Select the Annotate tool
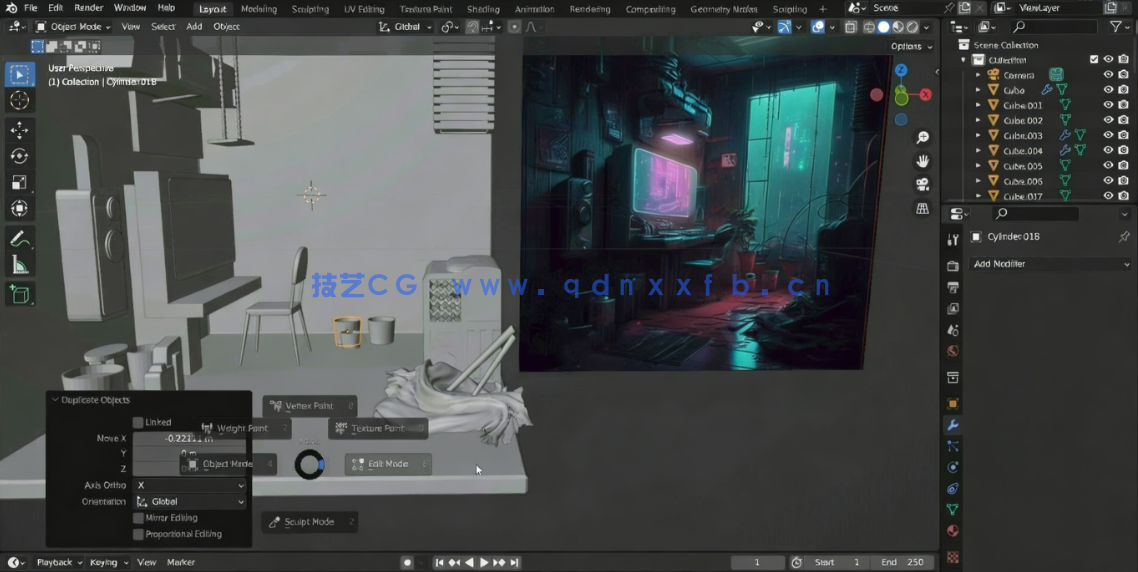Screen dimensions: 1138x572 pos(19,240)
